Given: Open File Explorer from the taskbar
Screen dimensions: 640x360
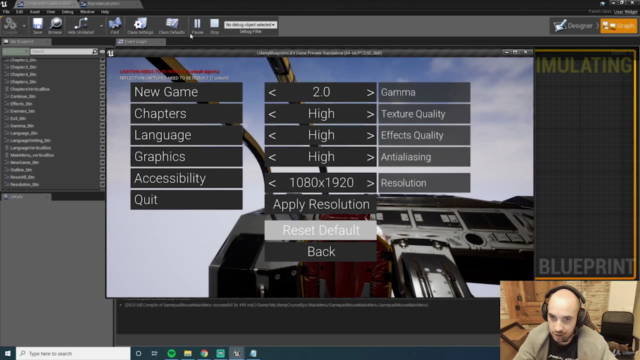Looking at the screenshot, I should tap(188, 353).
